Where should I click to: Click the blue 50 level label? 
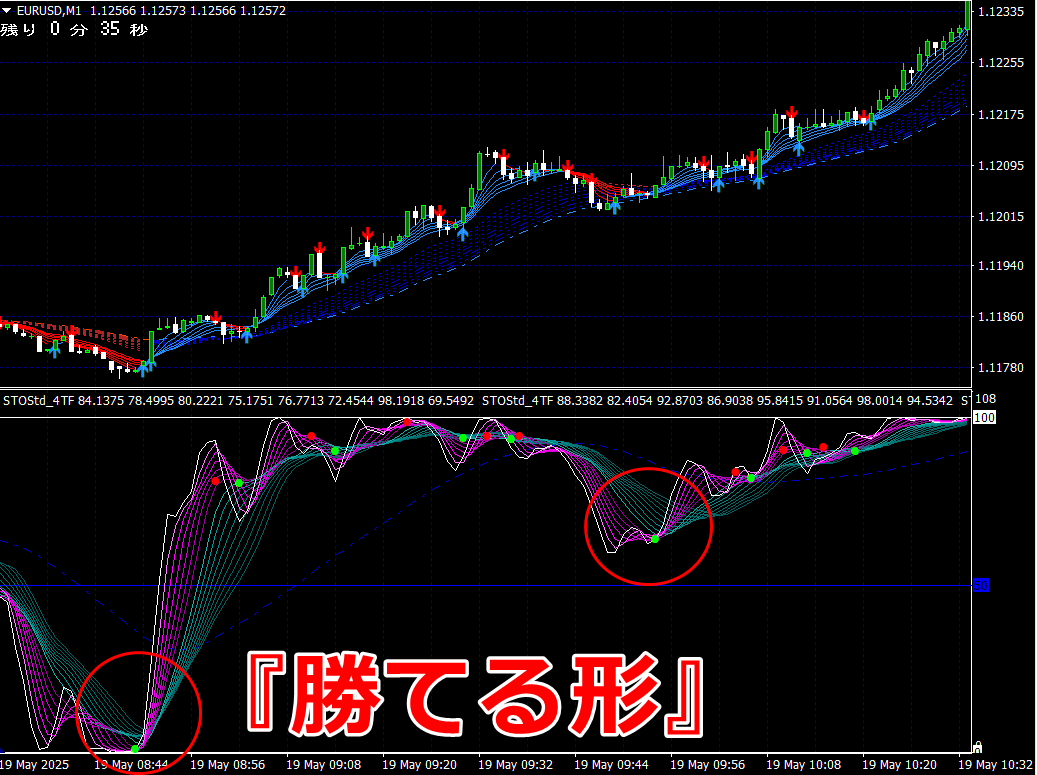pos(981,586)
